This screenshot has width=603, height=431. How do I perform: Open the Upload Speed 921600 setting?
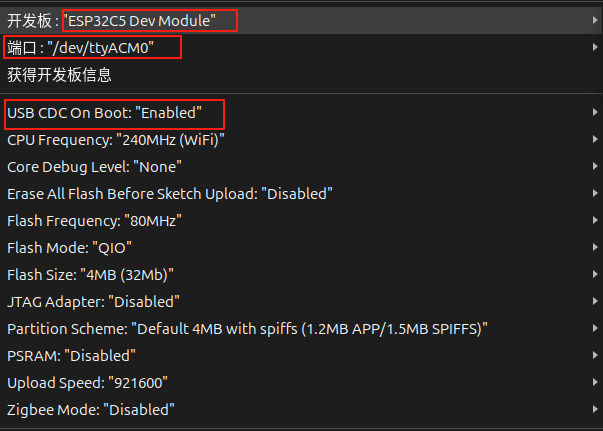pos(87,382)
